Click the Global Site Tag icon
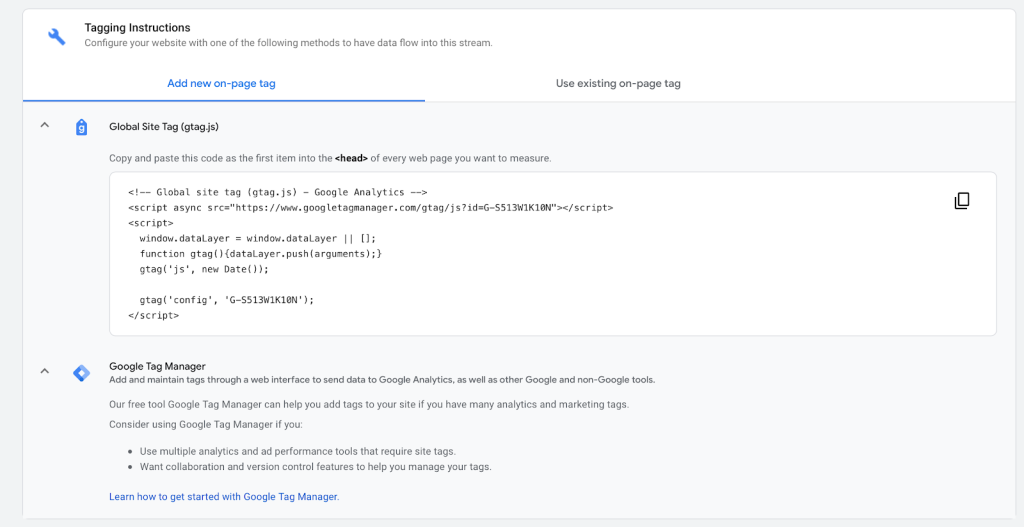Image resolution: width=1024 pixels, height=527 pixels. tap(81, 127)
